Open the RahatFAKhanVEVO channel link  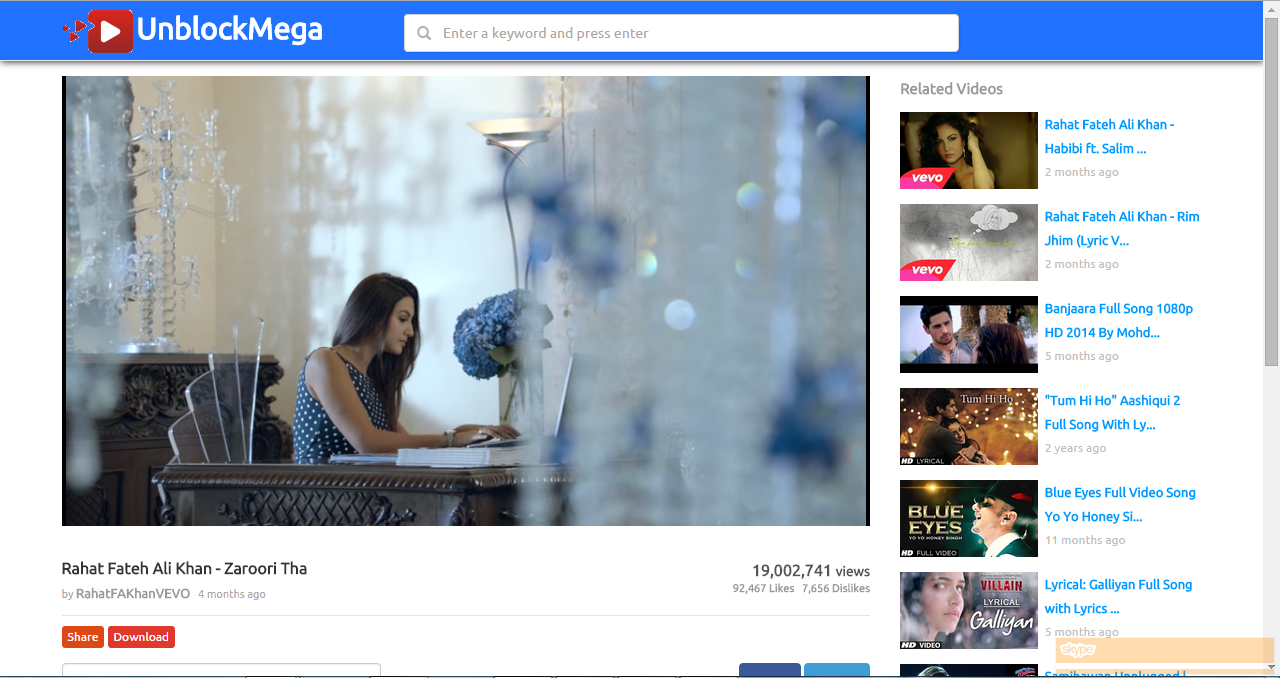[133, 594]
